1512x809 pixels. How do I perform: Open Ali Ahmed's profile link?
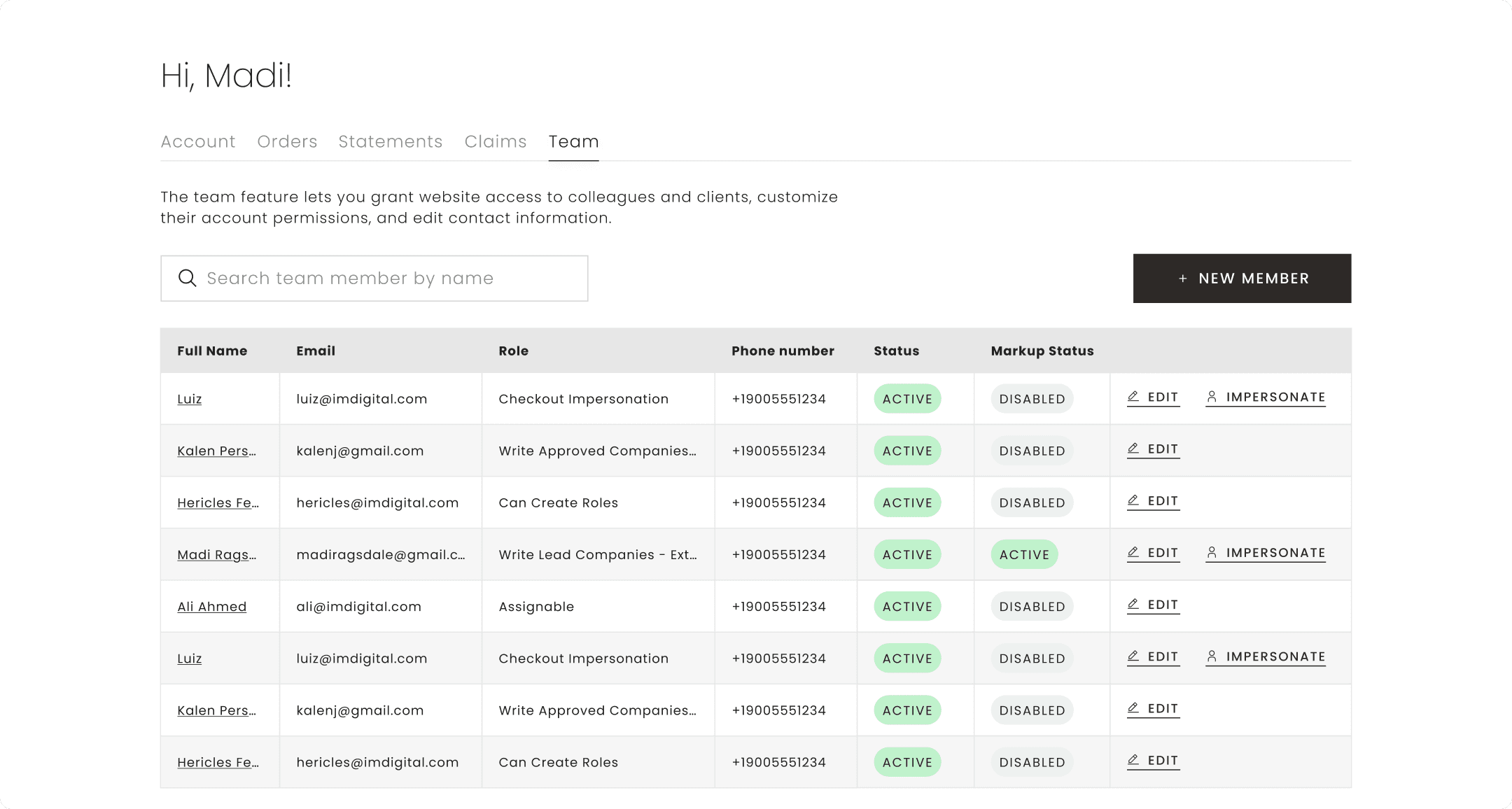[211, 606]
